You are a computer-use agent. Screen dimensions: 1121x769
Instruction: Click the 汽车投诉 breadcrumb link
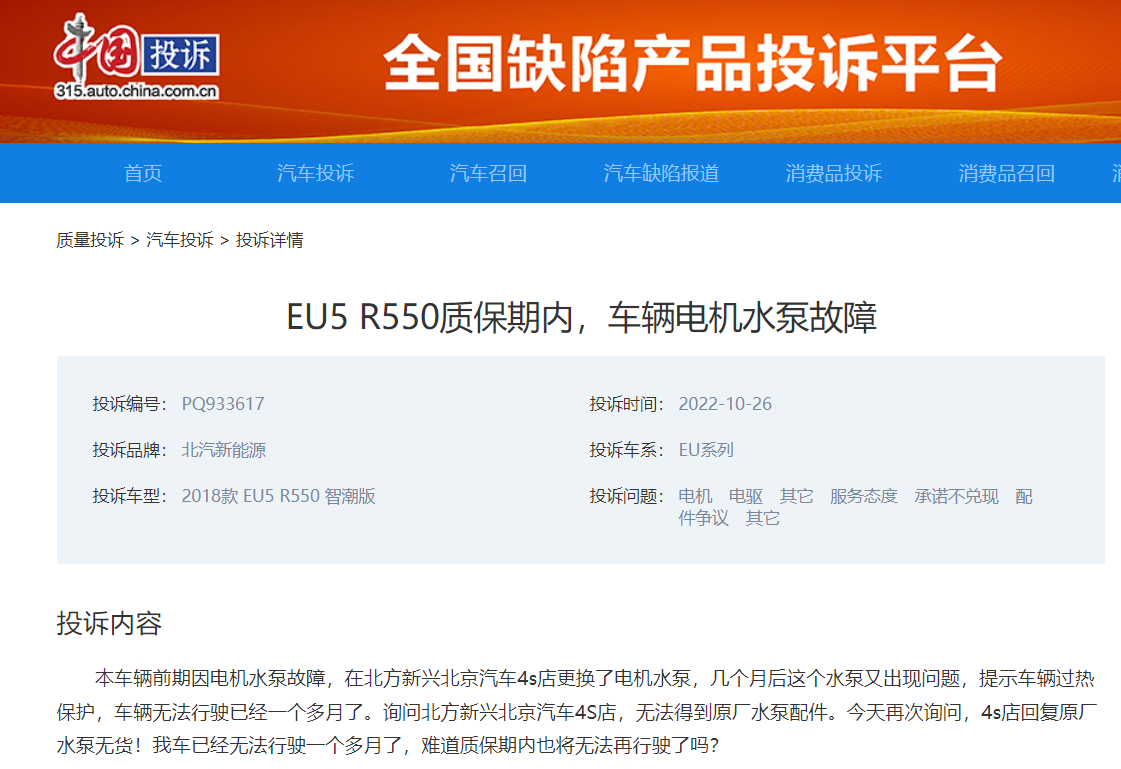pyautogui.click(x=180, y=240)
